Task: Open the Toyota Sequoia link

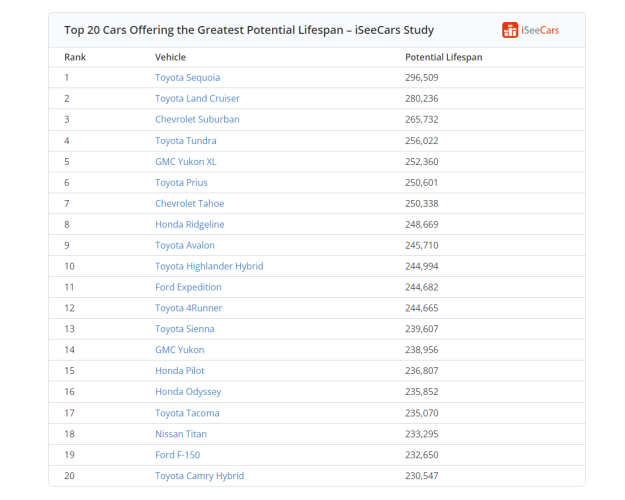Action: tap(187, 77)
